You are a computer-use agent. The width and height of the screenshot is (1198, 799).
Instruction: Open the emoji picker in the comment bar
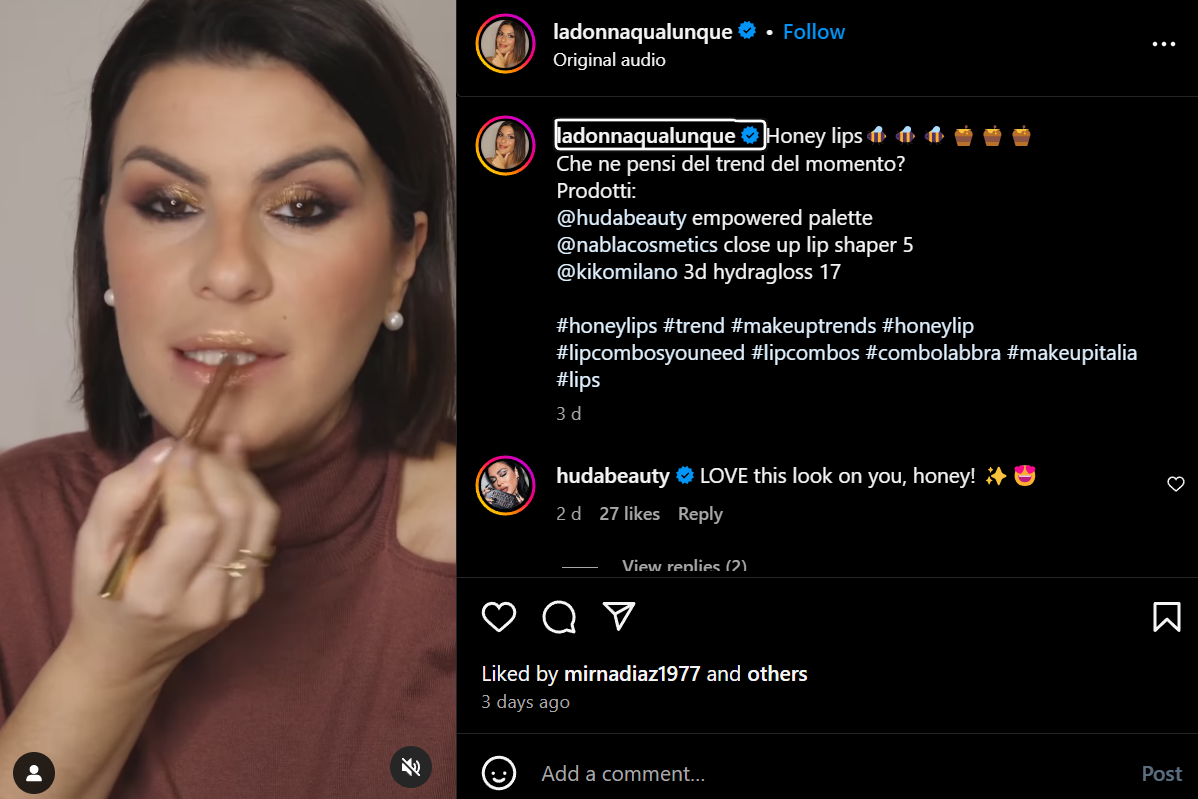click(497, 773)
